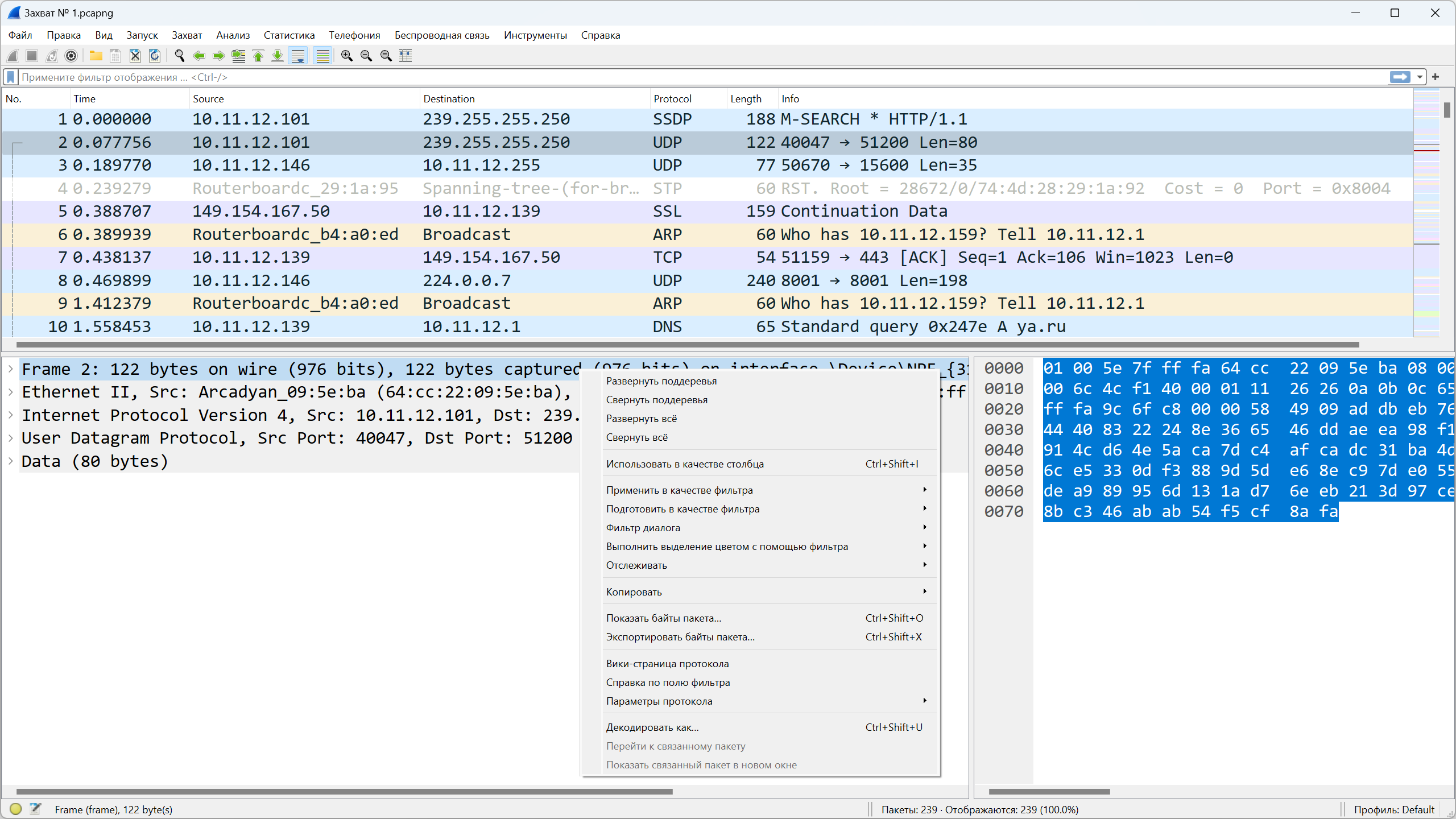
Task: Click the packet list horizontal scrollbar
Action: [688, 345]
